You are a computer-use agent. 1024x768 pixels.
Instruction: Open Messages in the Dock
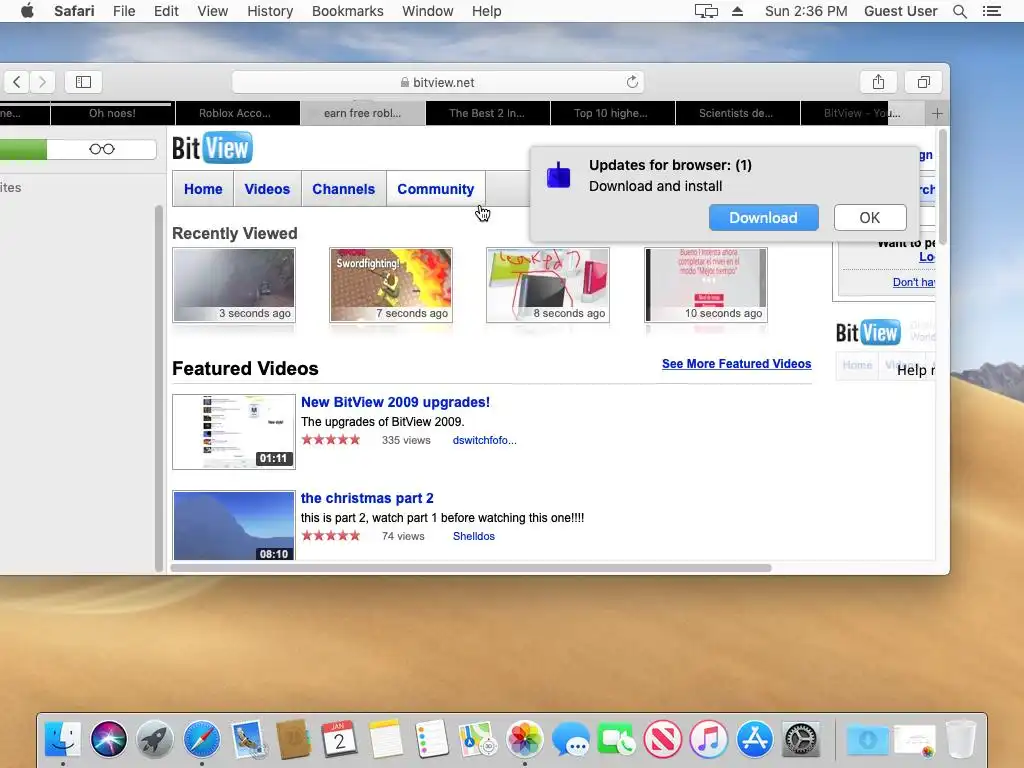point(570,739)
